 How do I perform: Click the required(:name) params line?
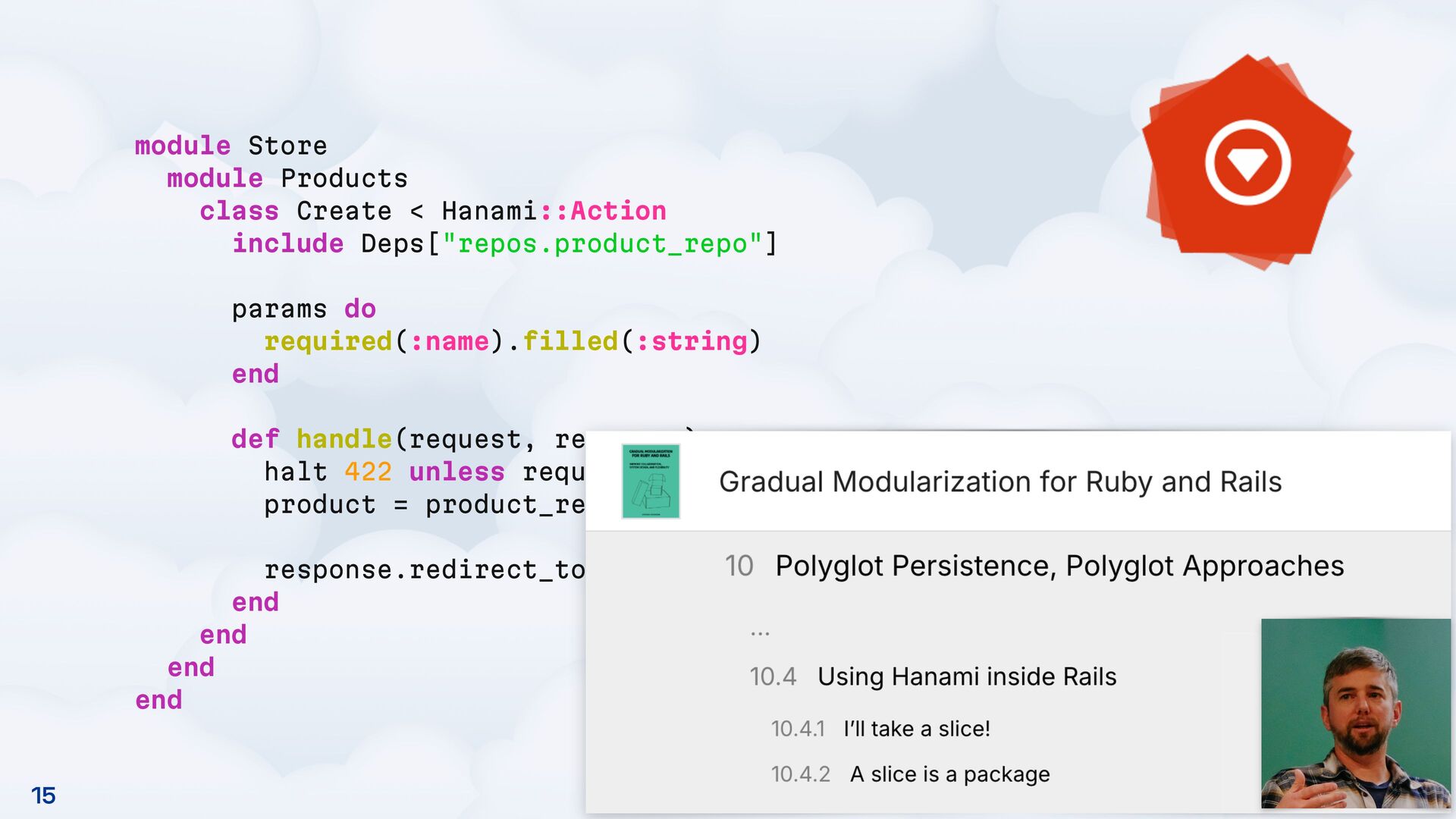(x=512, y=341)
